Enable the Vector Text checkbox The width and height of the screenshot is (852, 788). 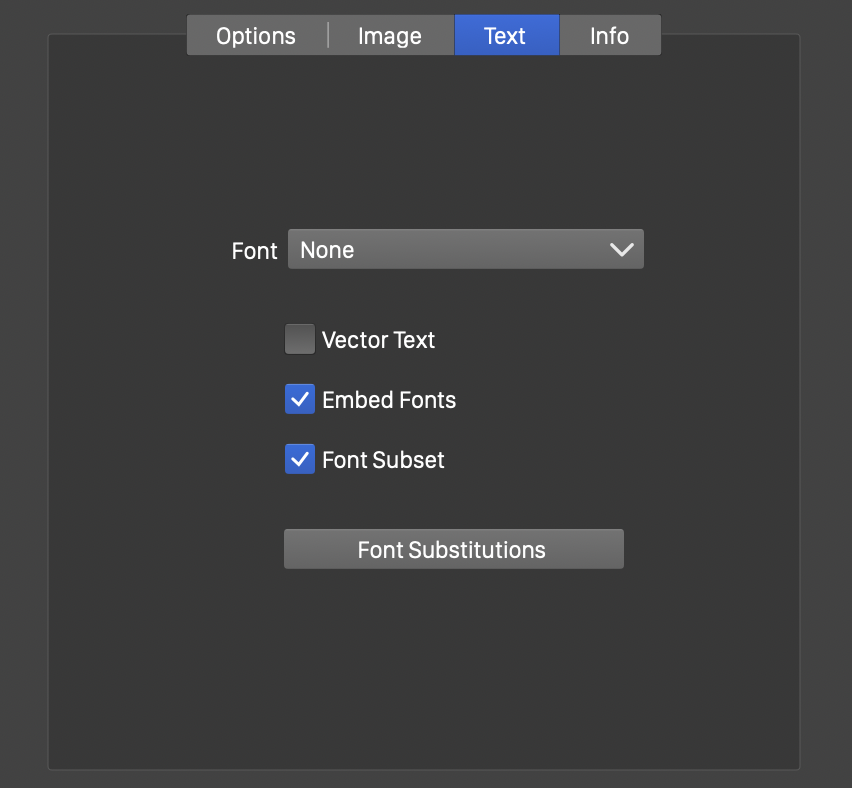point(300,340)
